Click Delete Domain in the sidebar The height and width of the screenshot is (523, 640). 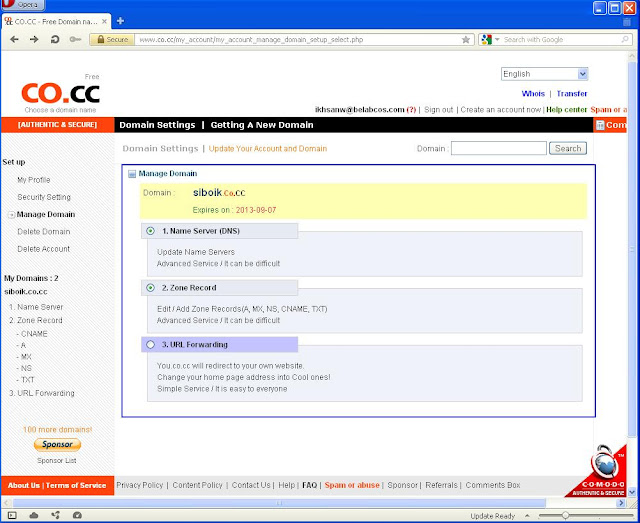[x=44, y=232]
